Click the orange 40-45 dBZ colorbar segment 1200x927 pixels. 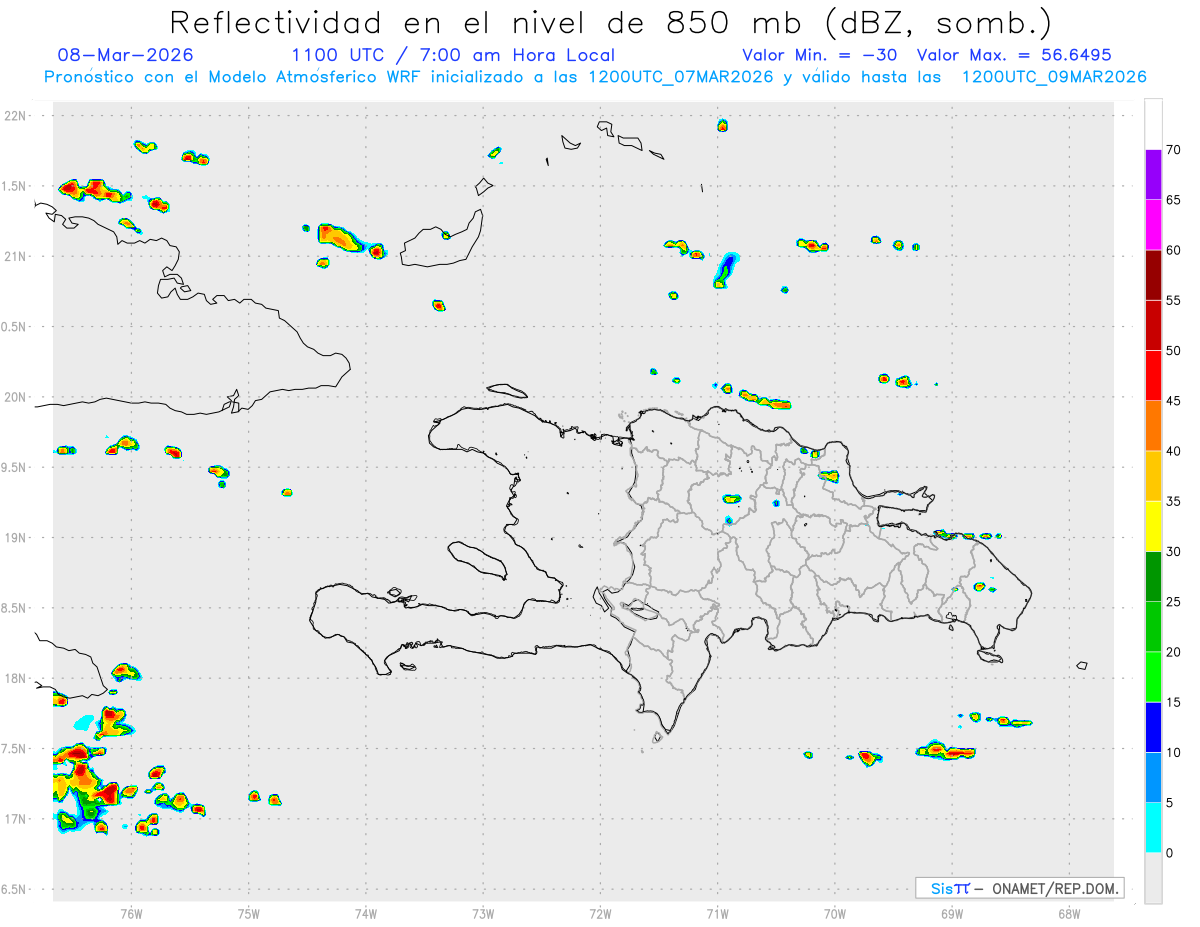point(1153,426)
